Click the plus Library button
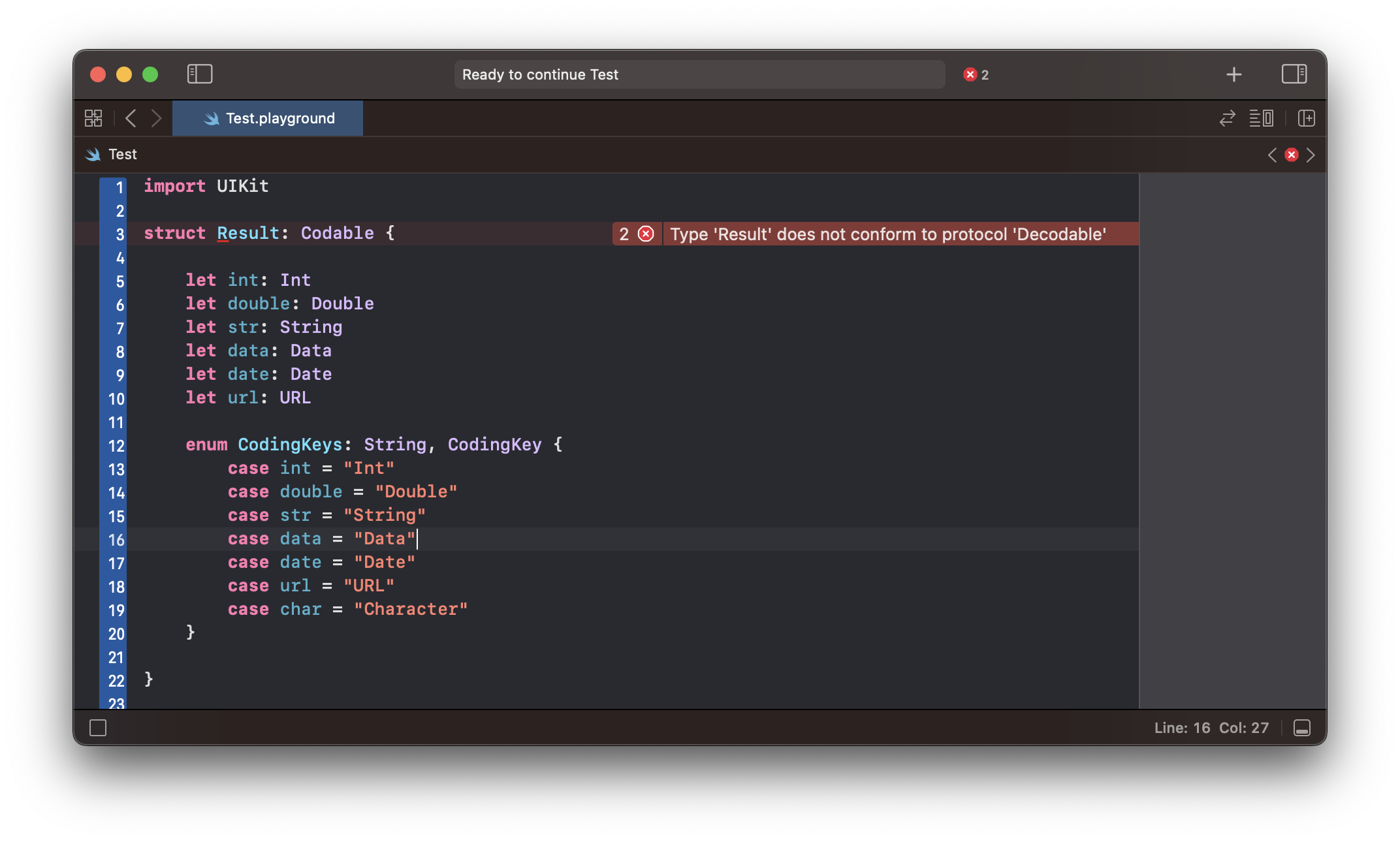1400x842 pixels. point(1233,74)
